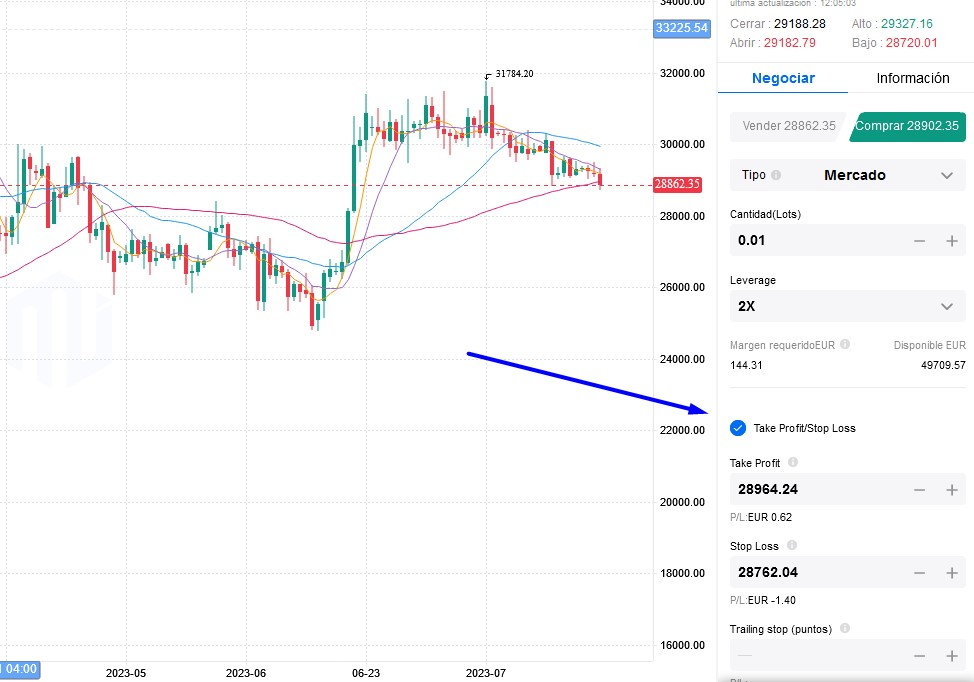The width and height of the screenshot is (974, 682).
Task: Open the Tipo Mercado dropdown
Action: pyautogui.click(x=847, y=175)
